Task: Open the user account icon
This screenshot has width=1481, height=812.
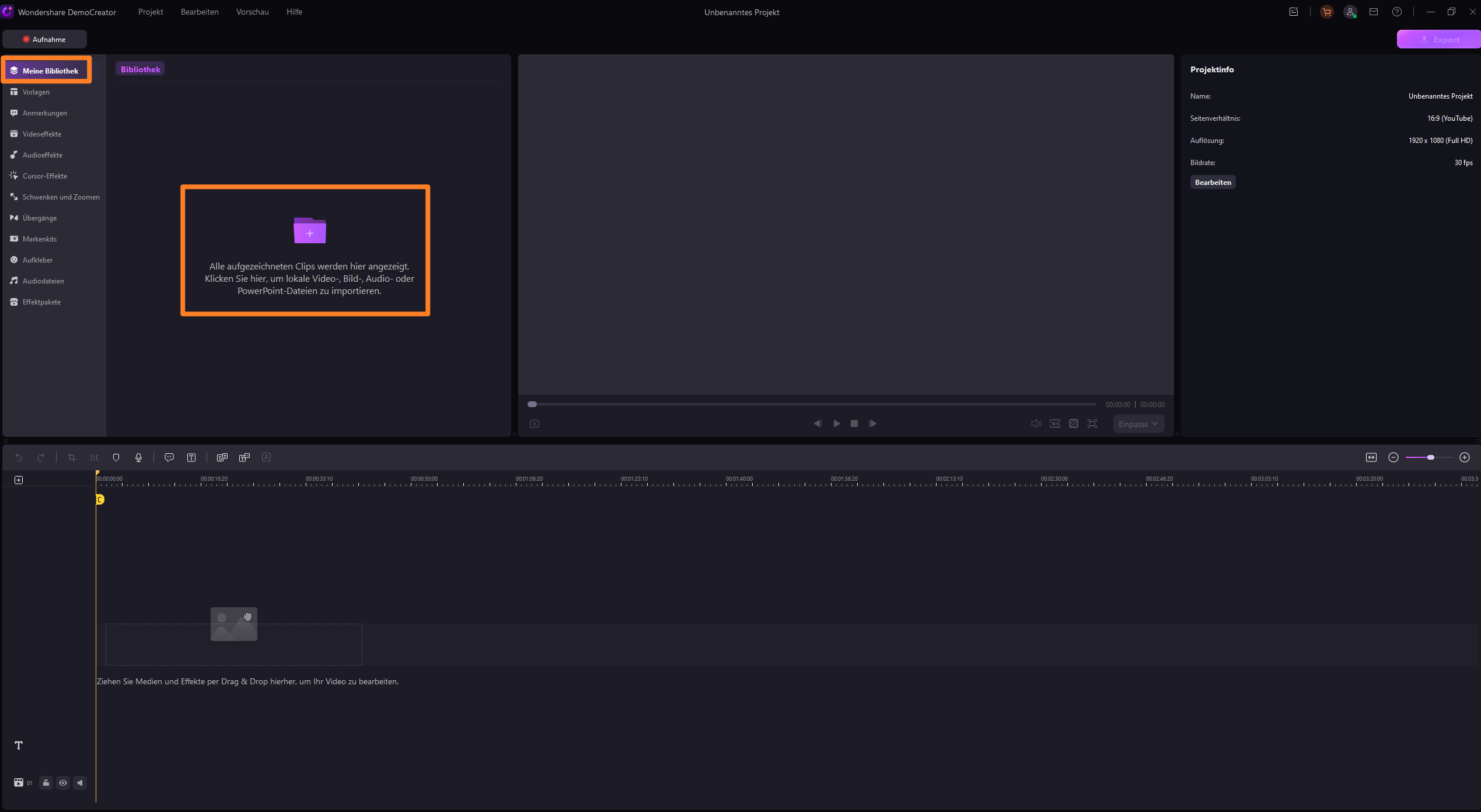Action: [x=1350, y=12]
